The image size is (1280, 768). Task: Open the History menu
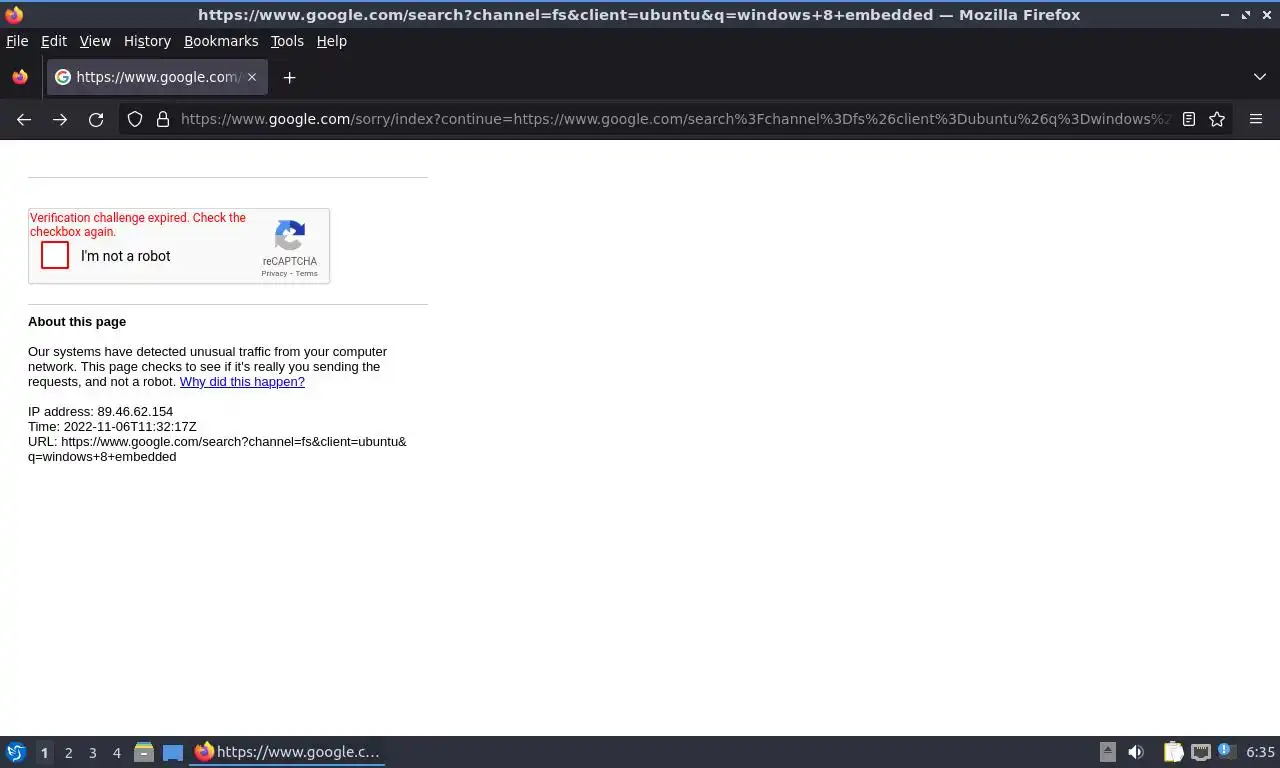(x=147, y=41)
